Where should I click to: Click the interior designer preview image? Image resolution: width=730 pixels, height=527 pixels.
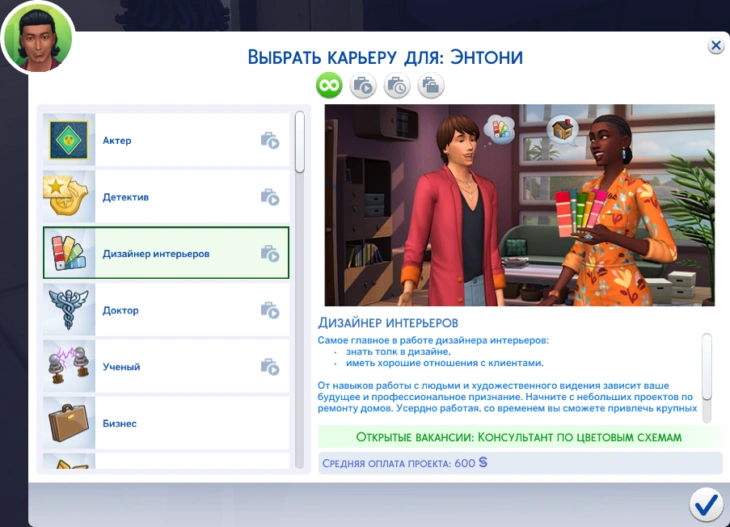pyautogui.click(x=519, y=205)
